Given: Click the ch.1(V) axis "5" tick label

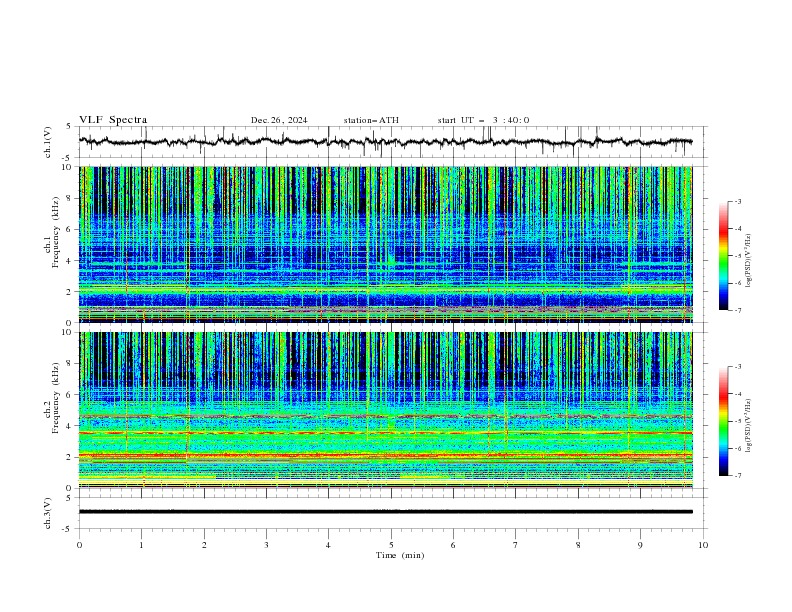Looking at the screenshot, I should [69, 127].
